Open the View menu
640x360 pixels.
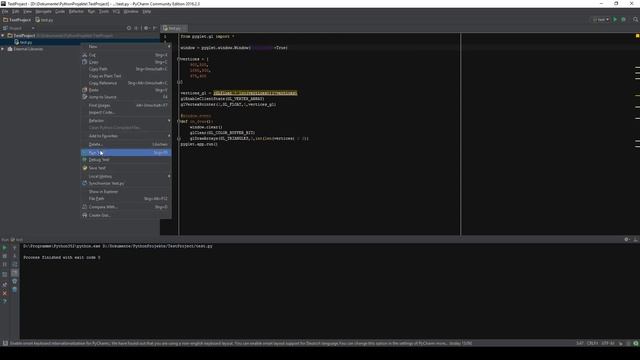coord(27,11)
